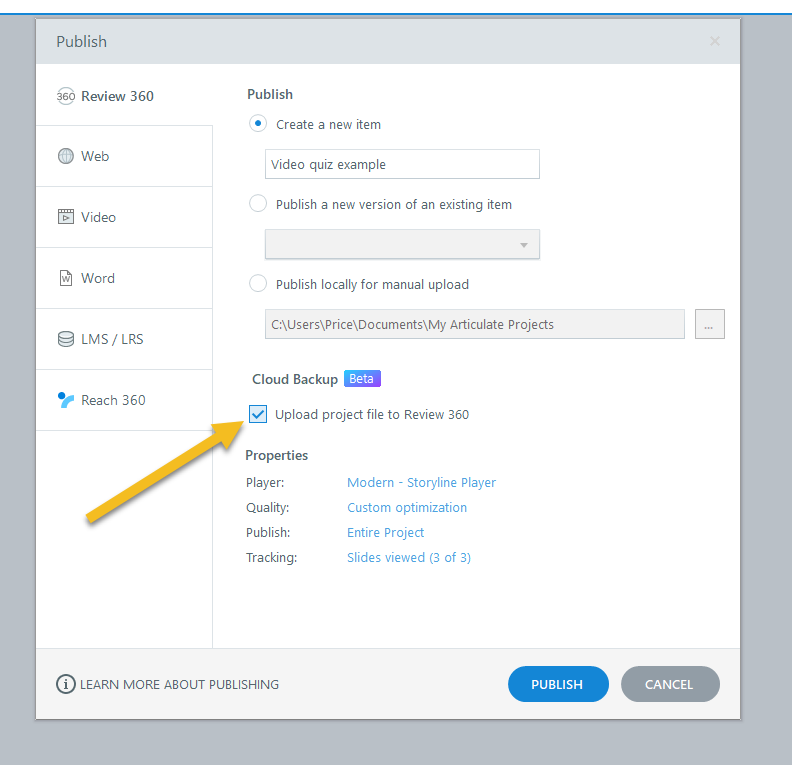Click the Video film icon
This screenshot has width=792, height=765.
66,217
